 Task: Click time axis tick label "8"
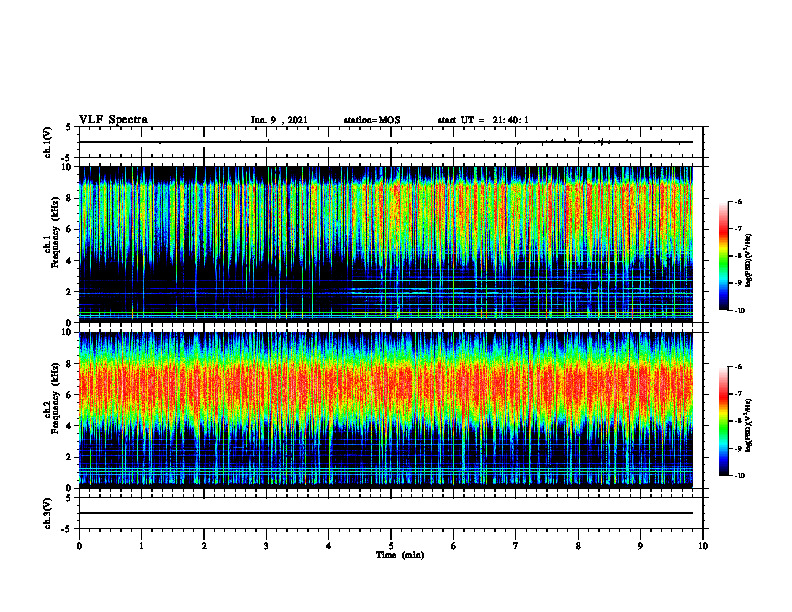[578, 546]
